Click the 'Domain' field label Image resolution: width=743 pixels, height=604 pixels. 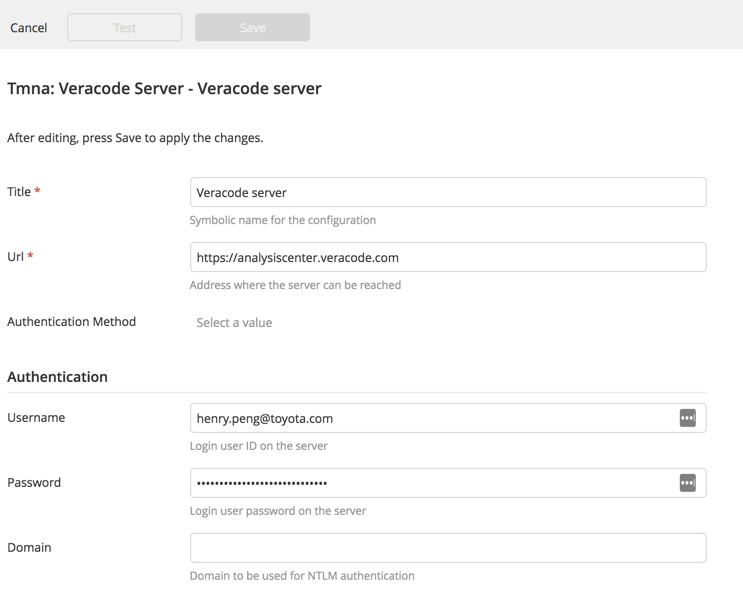(x=29, y=547)
